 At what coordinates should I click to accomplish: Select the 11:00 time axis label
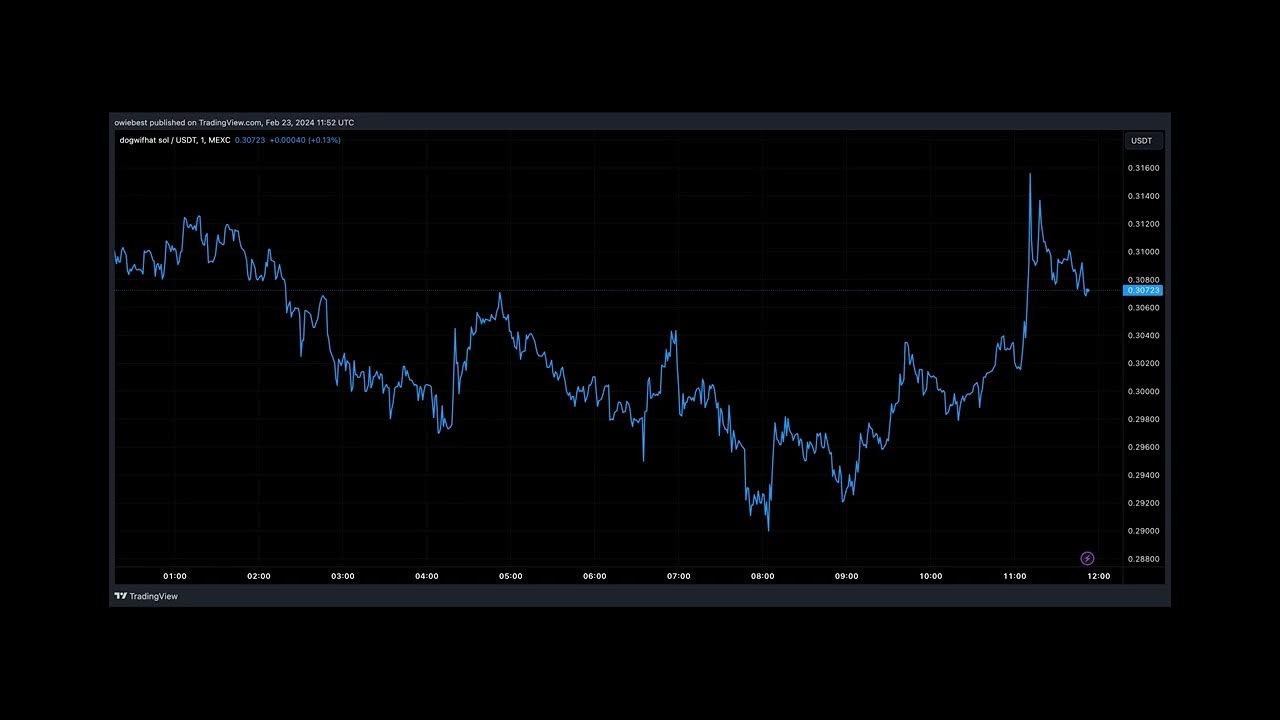(x=1015, y=576)
